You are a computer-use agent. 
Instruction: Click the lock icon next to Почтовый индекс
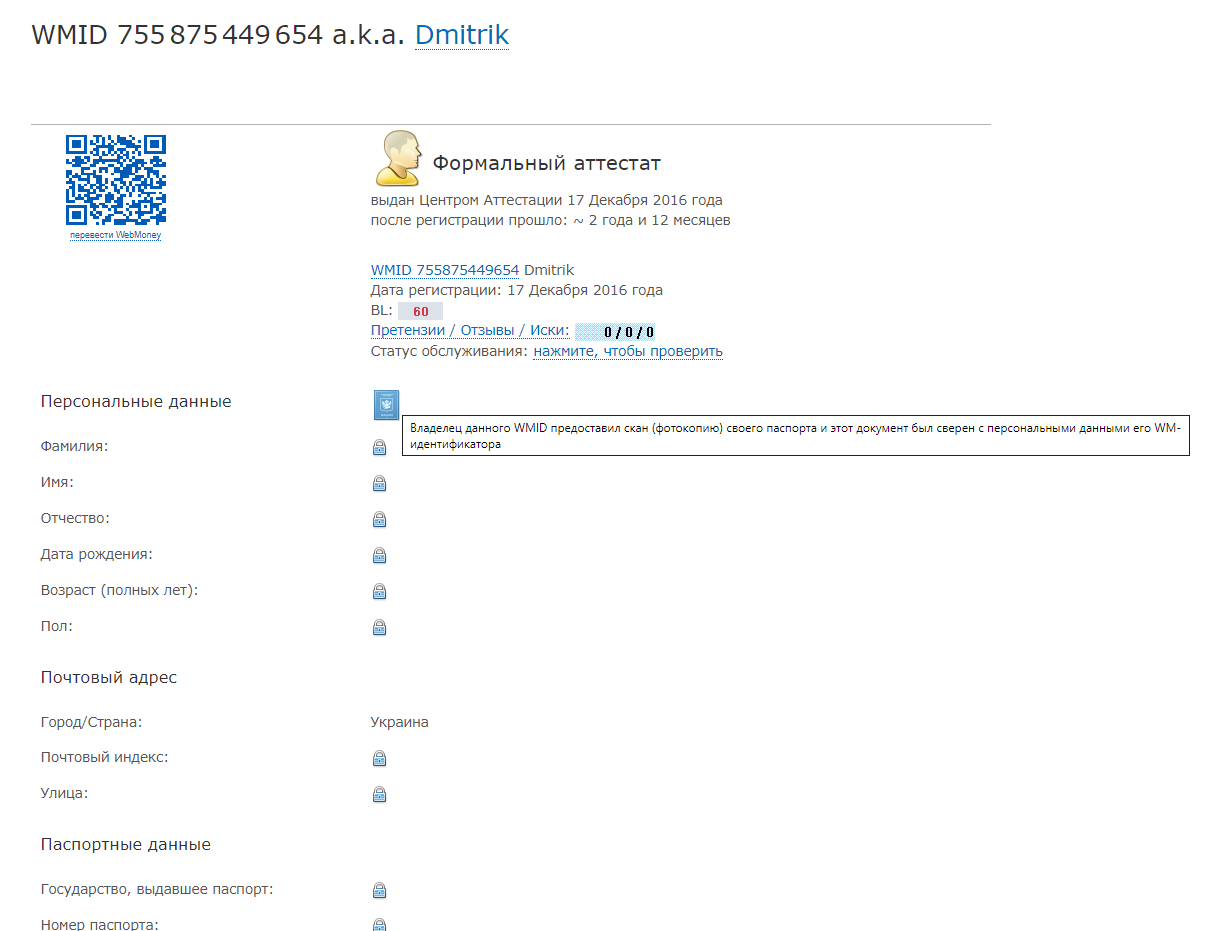click(380, 758)
